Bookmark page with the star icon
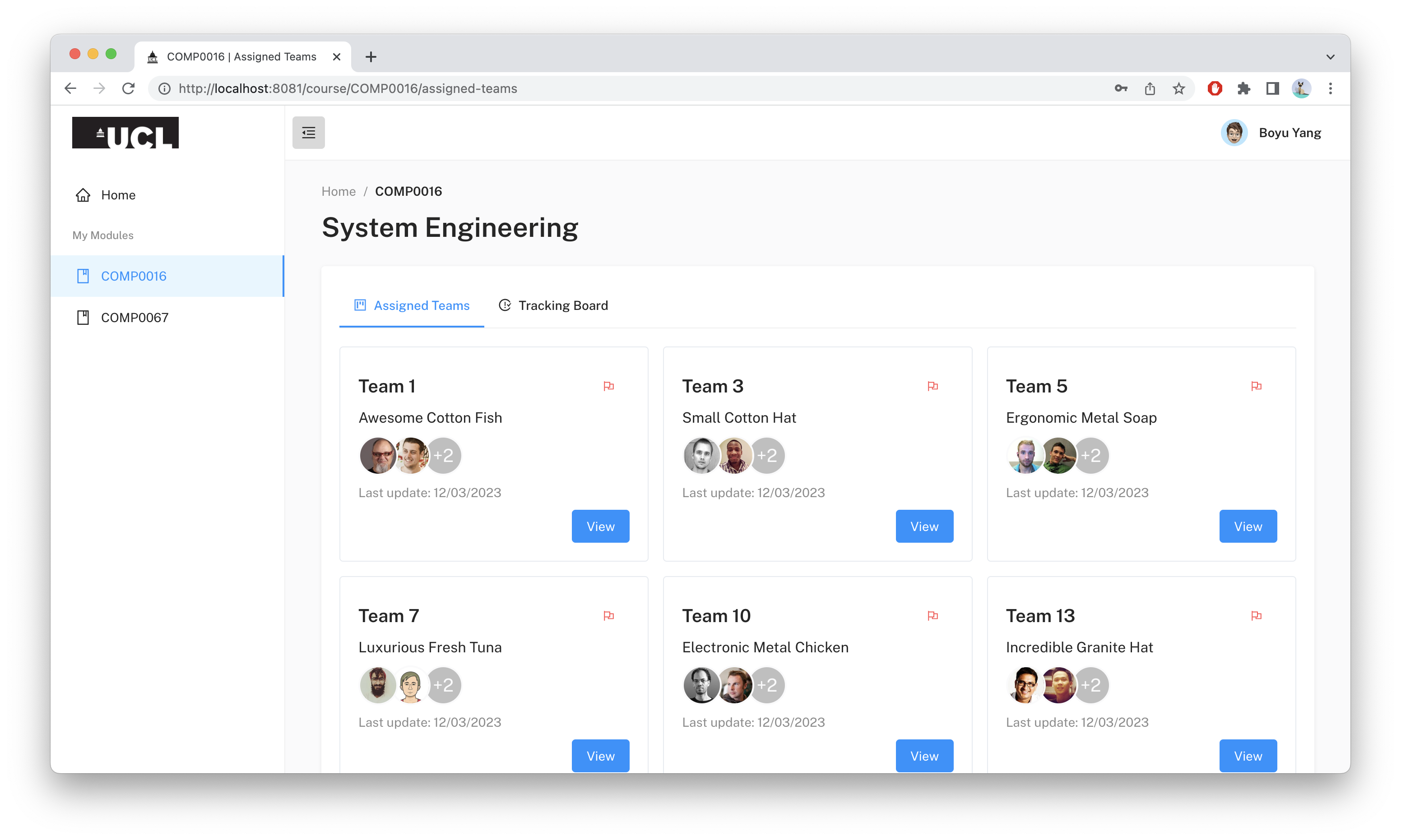This screenshot has width=1401, height=840. [1178, 88]
